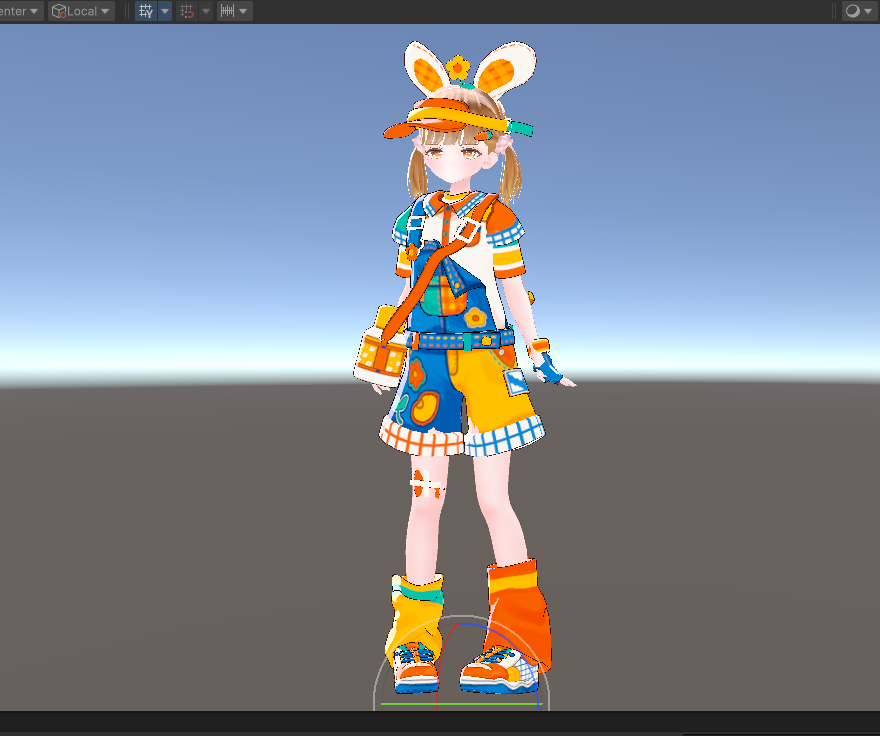This screenshot has width=880, height=736.
Task: Click the snap increment ruler icon
Action: tap(227, 11)
